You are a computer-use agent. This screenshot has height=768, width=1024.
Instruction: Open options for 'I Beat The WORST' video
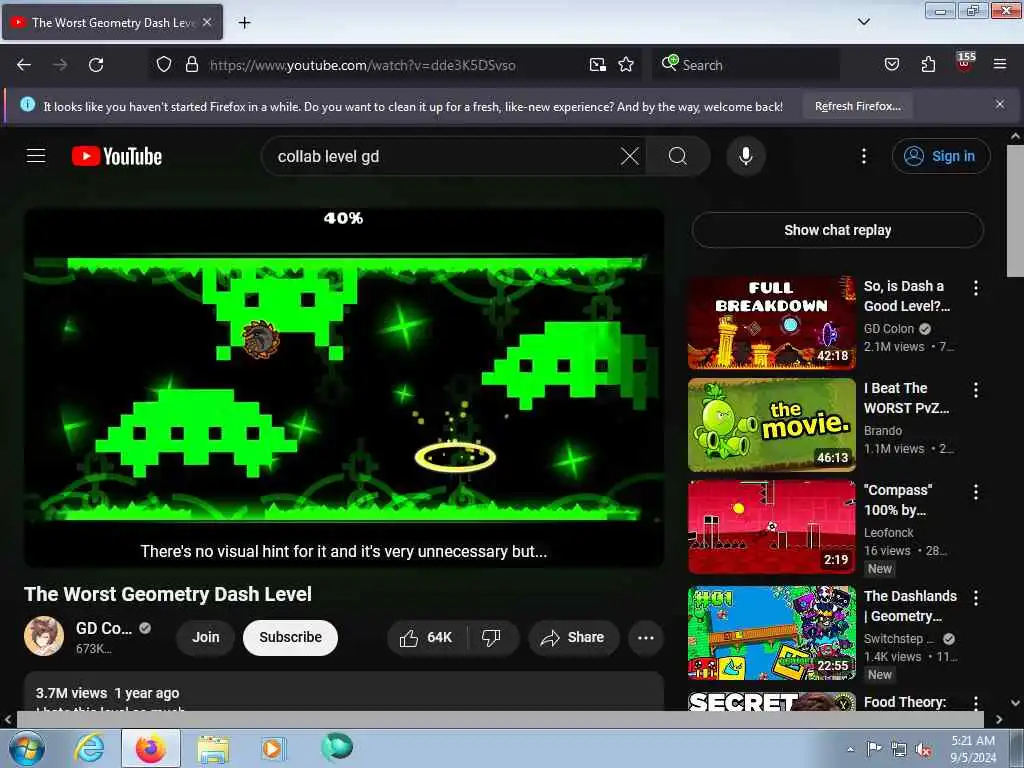click(976, 390)
